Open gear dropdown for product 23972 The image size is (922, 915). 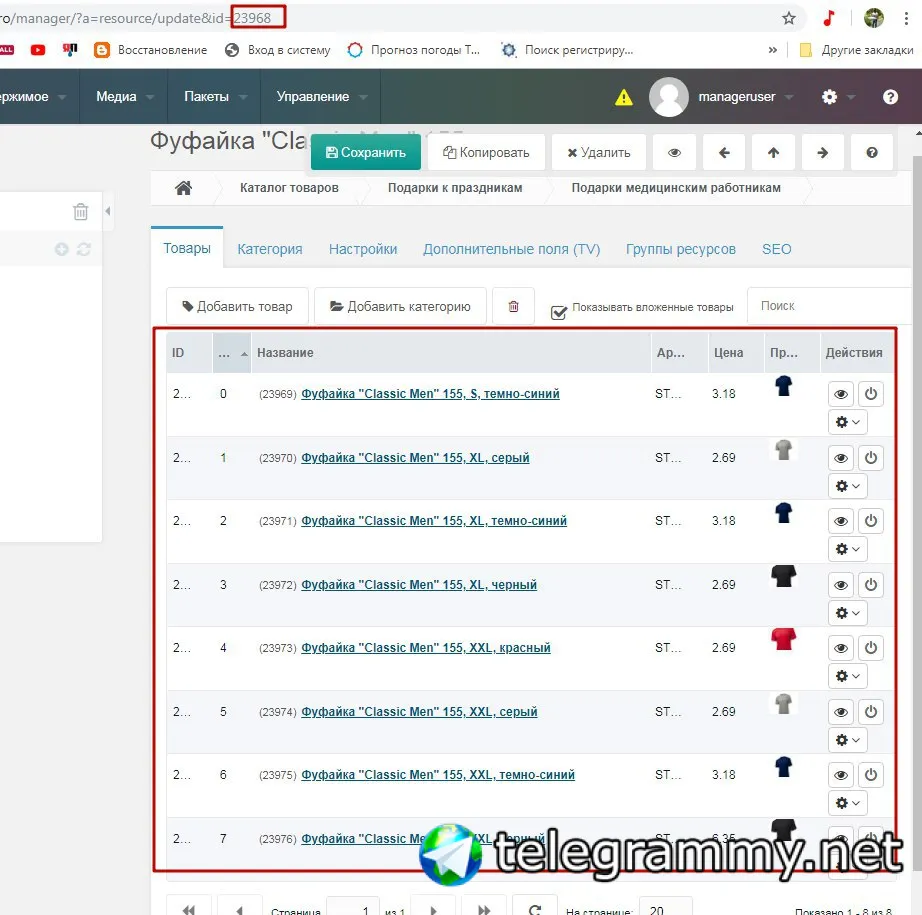point(847,613)
